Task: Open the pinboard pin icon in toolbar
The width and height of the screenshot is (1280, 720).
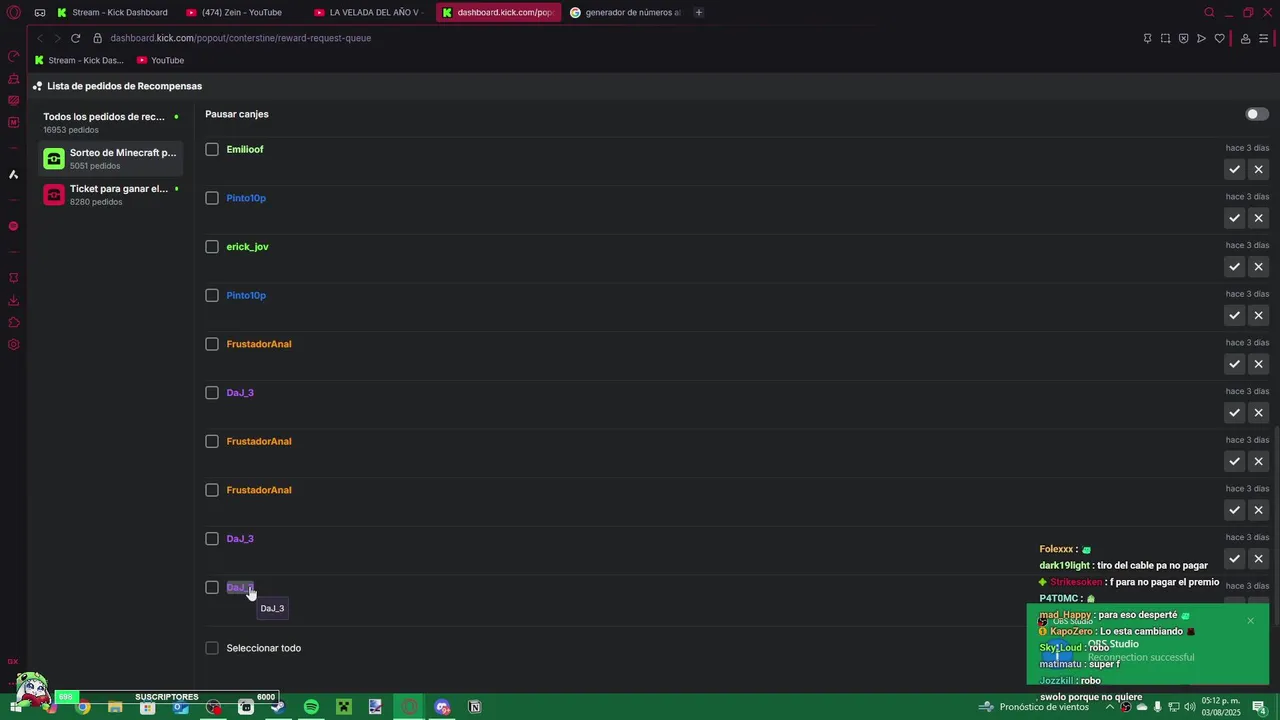Action: (x=1147, y=38)
